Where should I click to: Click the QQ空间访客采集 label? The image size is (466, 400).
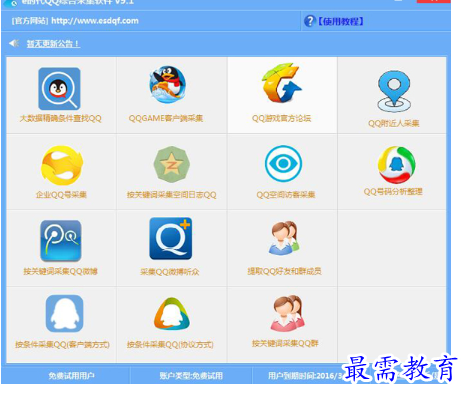[x=286, y=195]
